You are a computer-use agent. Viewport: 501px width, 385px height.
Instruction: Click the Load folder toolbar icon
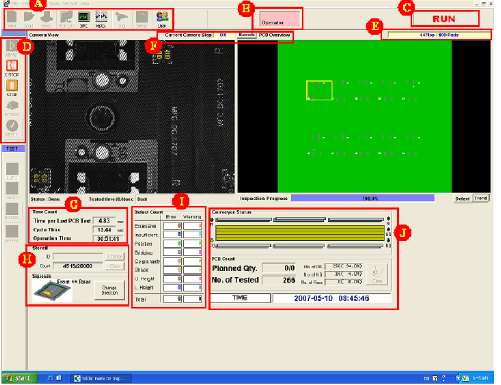(29, 17)
